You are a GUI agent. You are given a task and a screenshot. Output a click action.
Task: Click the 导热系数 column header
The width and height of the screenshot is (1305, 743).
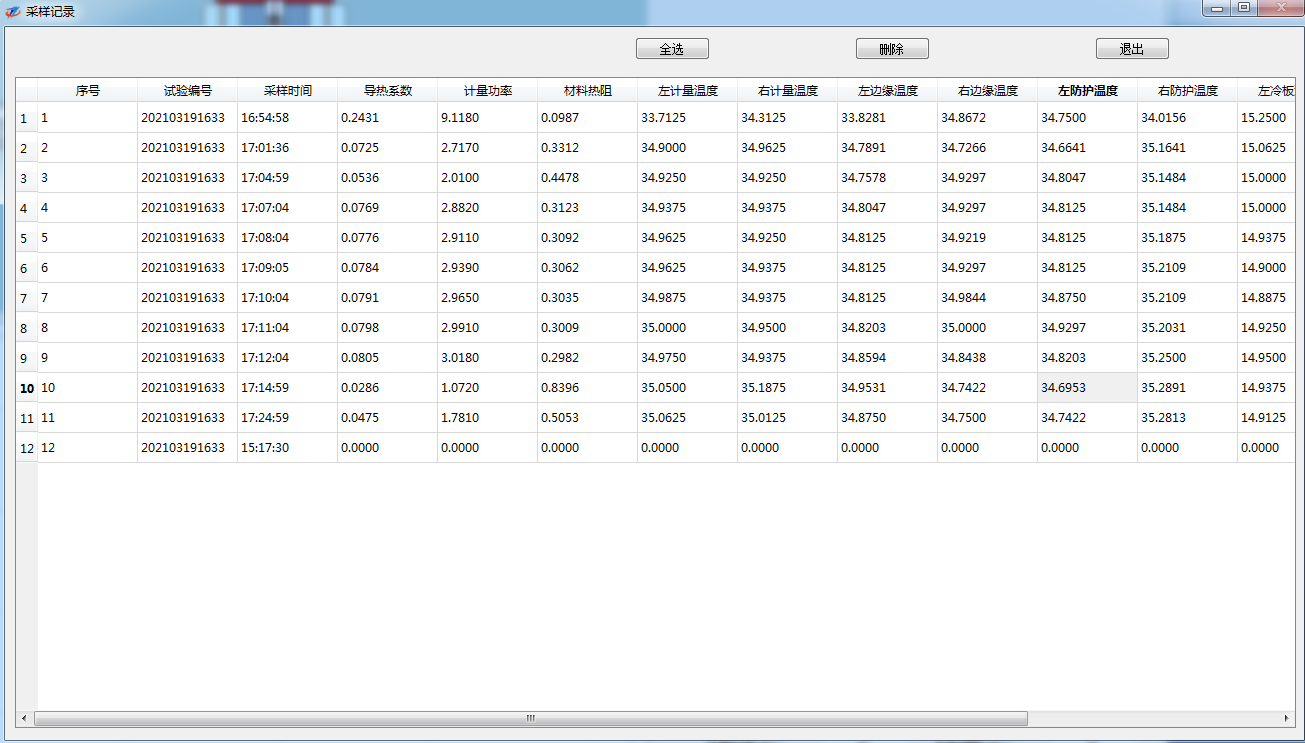tap(387, 91)
